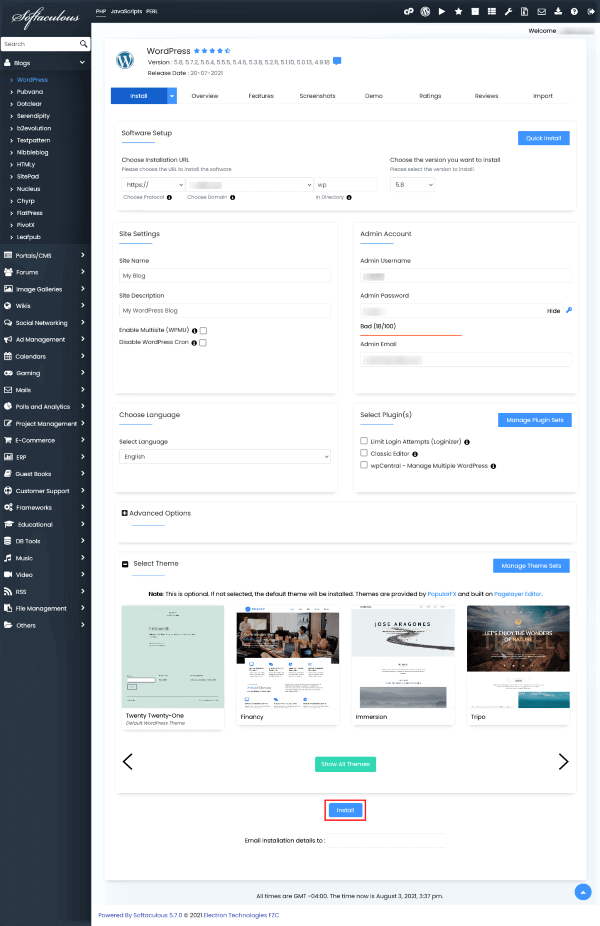Open WordPress manager icon in top toolbar
The height and width of the screenshot is (926, 600).
coord(425,11)
